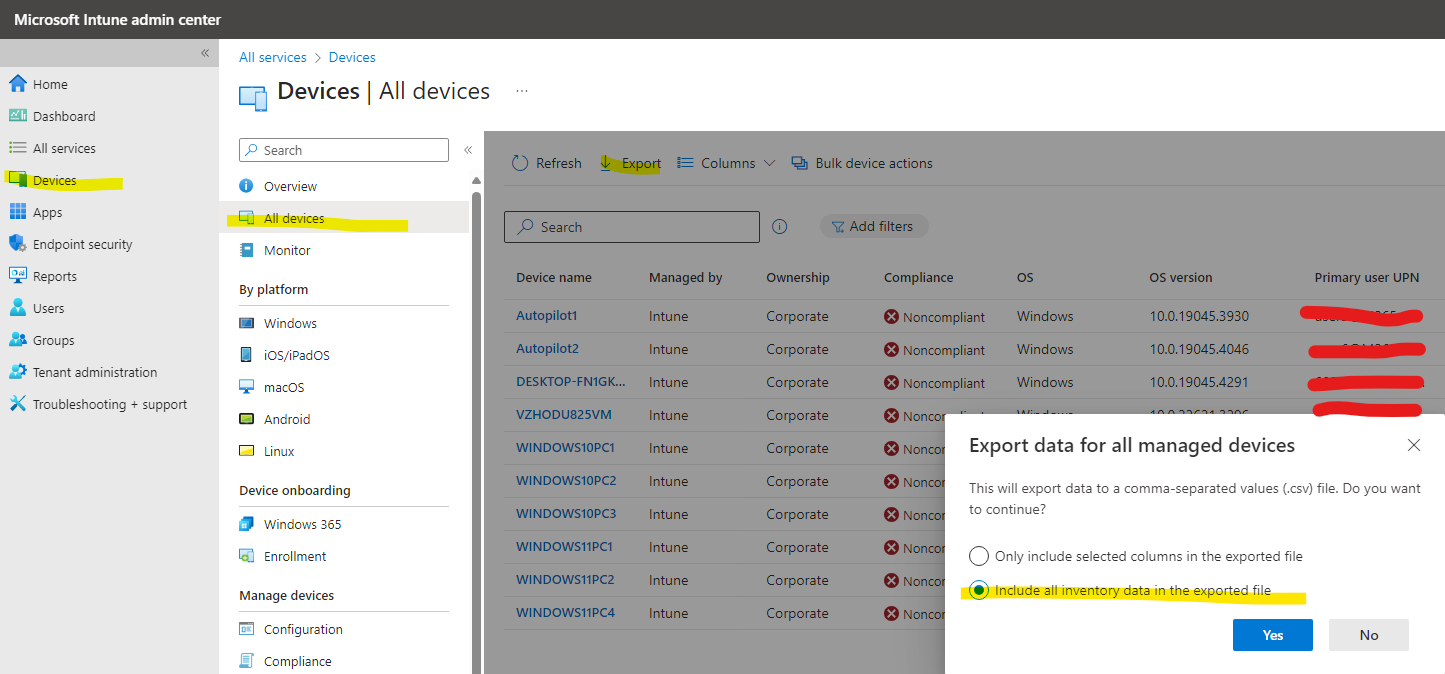Screen dimensions: 1445x674
Task: Click Bulk device actions icon
Action: tap(799, 163)
